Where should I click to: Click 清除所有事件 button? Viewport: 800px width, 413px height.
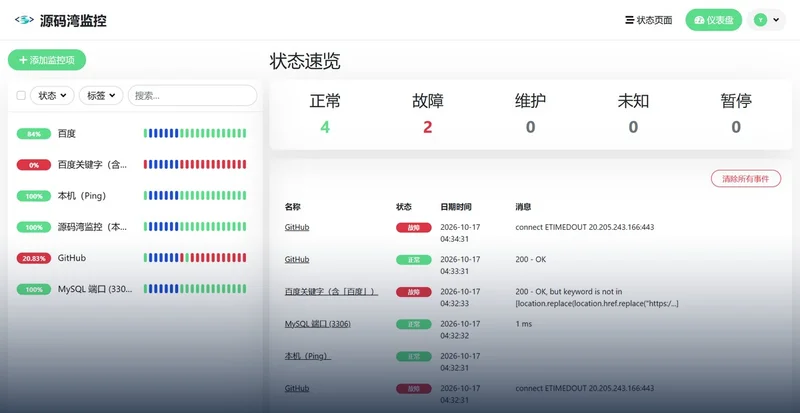745,179
